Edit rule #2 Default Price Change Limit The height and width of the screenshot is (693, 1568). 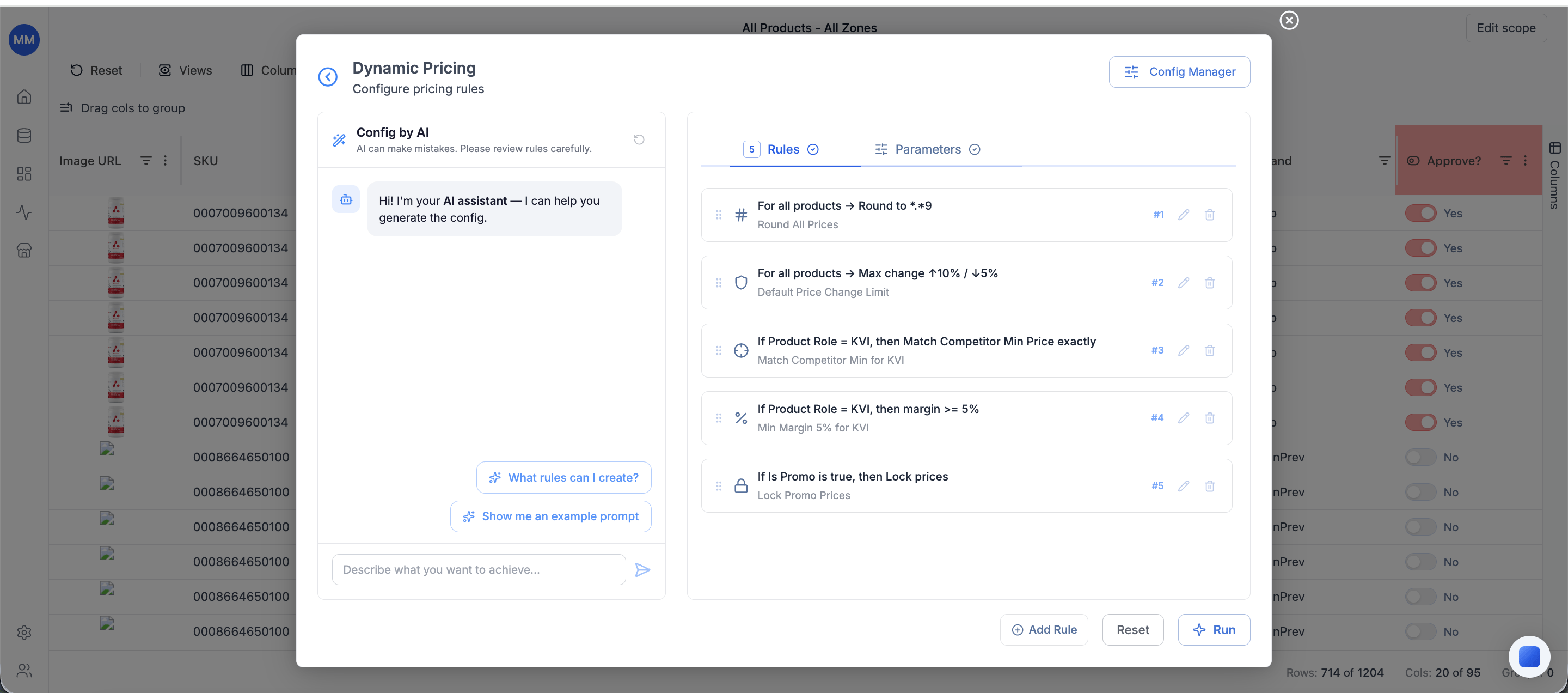1183,283
